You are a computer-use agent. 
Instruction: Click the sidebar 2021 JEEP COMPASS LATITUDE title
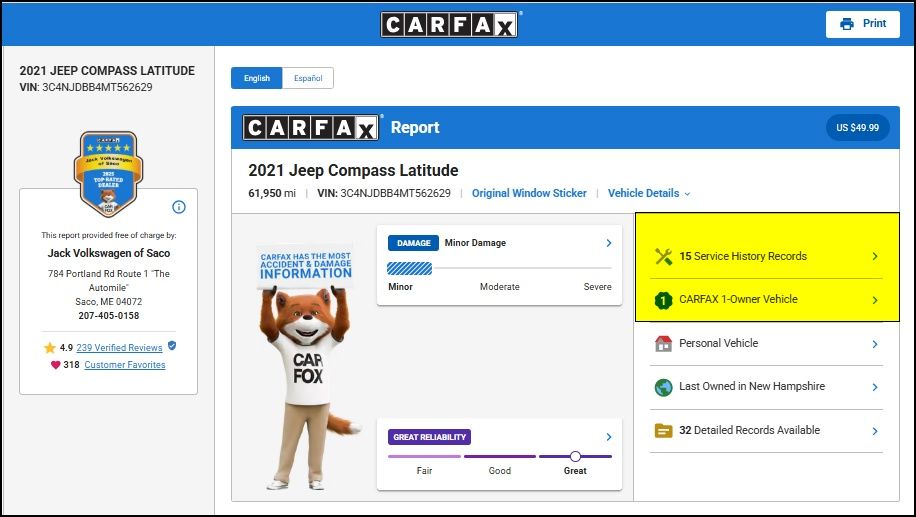(x=107, y=71)
